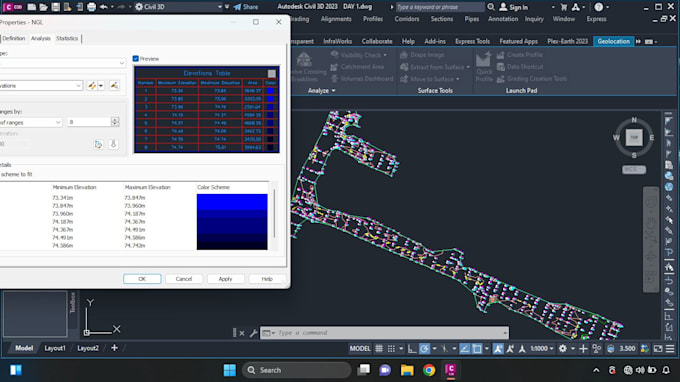Click the edit legend style icon

(92, 86)
